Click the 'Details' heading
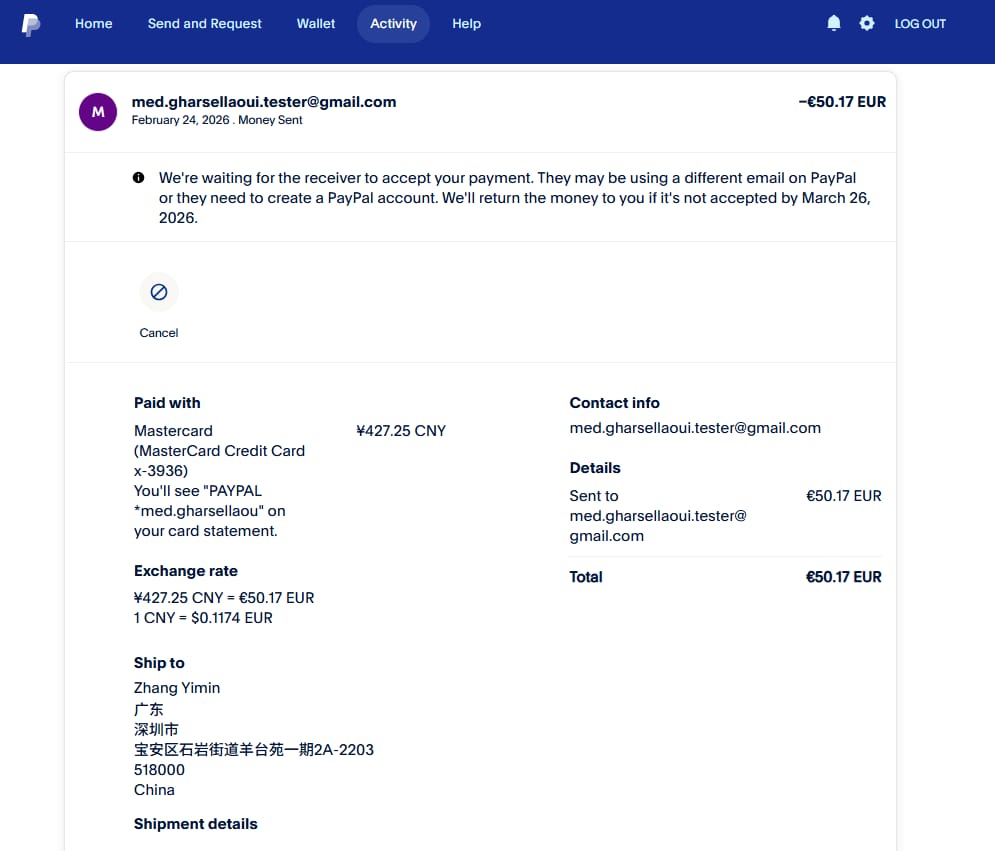This screenshot has width=995, height=851. click(x=595, y=468)
